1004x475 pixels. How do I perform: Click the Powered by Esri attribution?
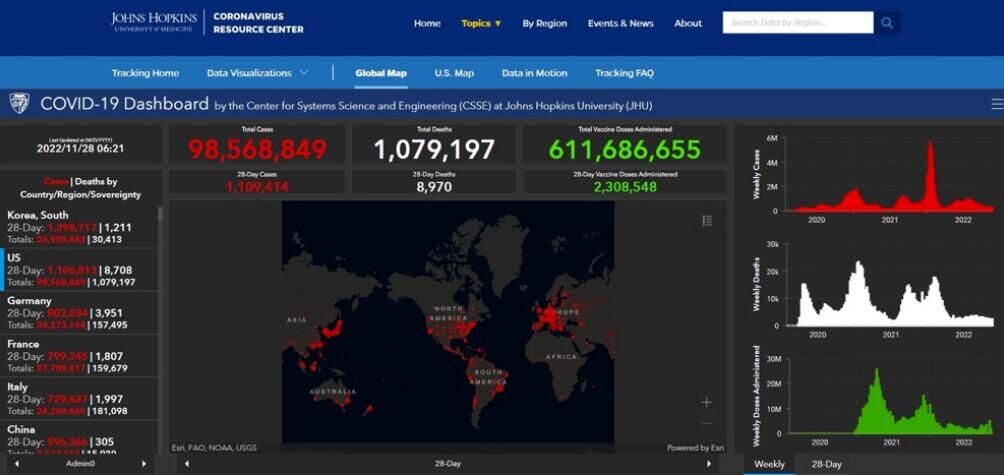coord(695,448)
